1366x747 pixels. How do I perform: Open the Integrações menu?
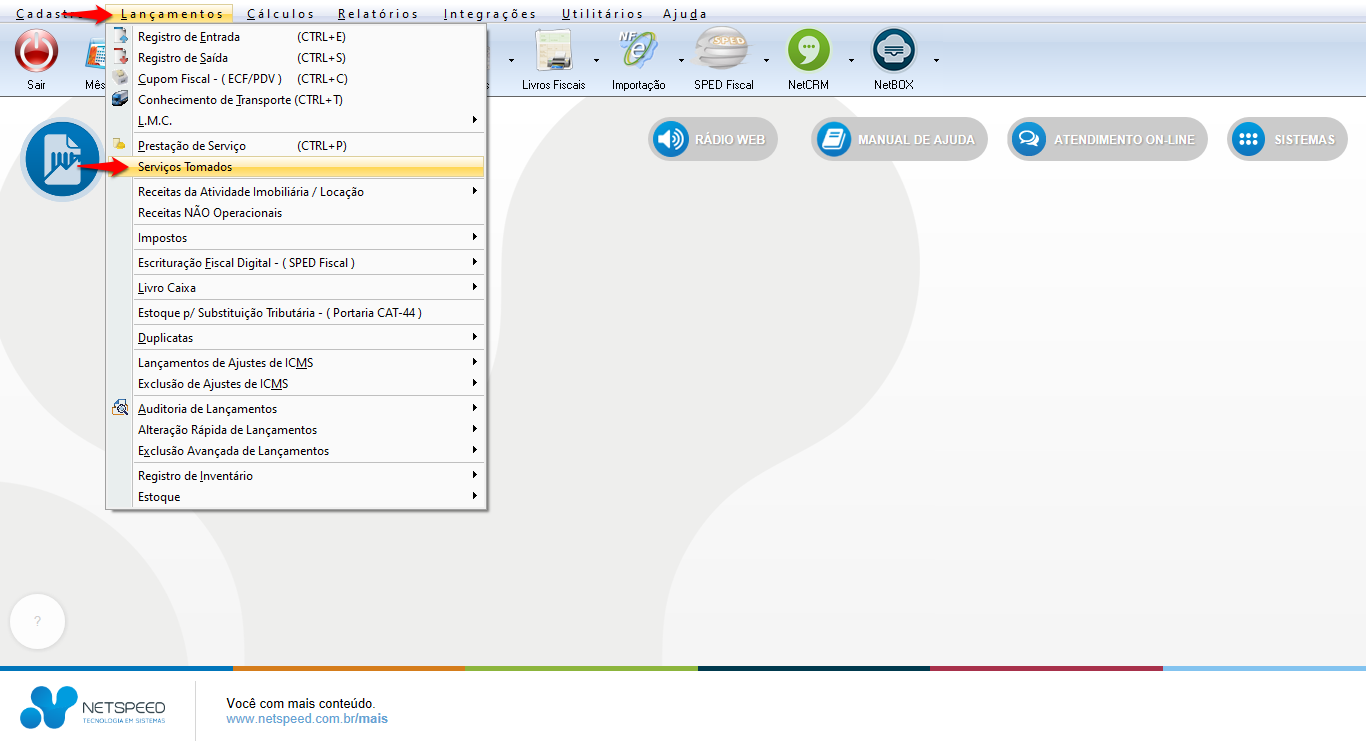490,14
